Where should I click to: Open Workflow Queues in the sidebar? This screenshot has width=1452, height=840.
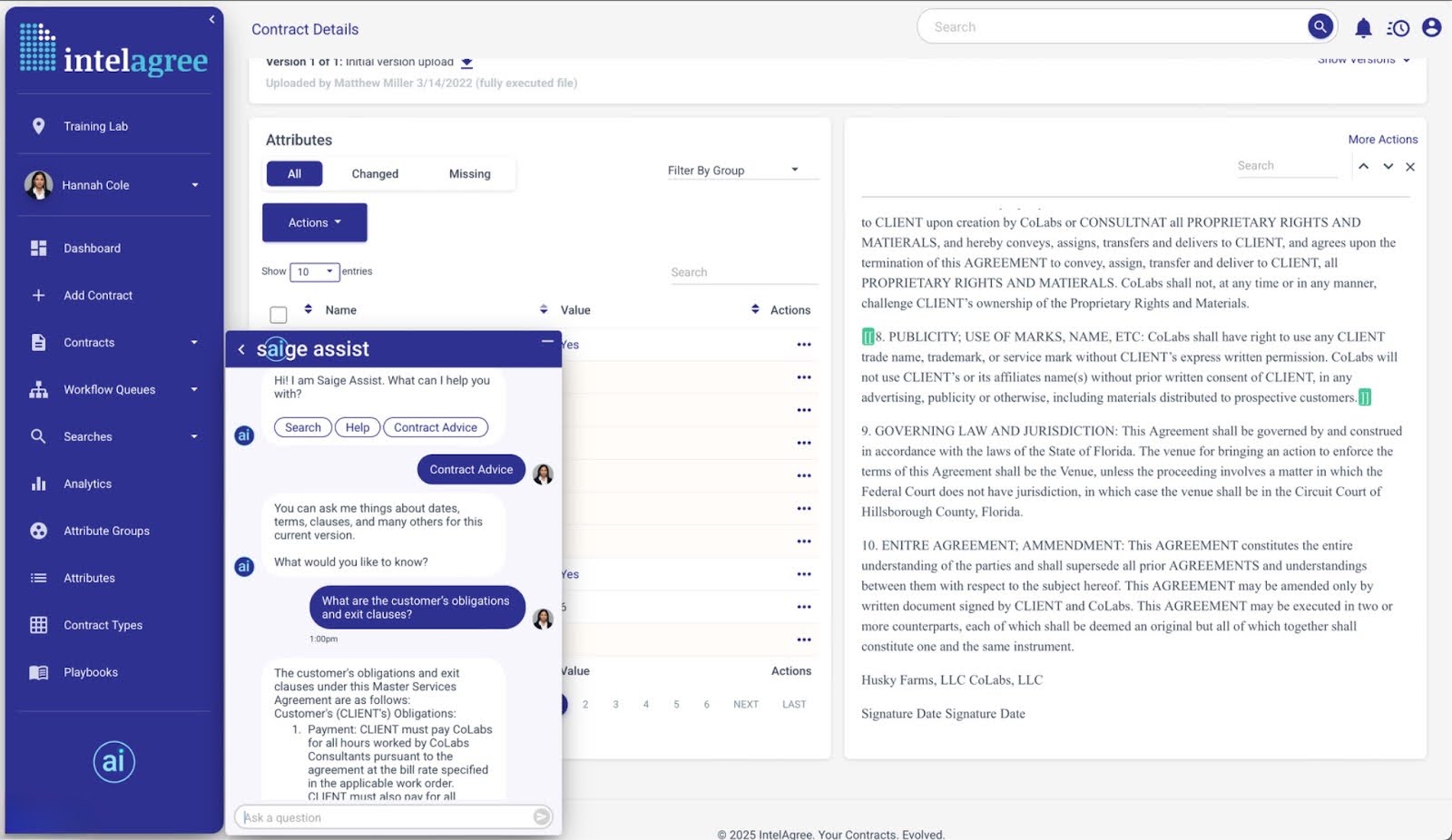point(109,389)
